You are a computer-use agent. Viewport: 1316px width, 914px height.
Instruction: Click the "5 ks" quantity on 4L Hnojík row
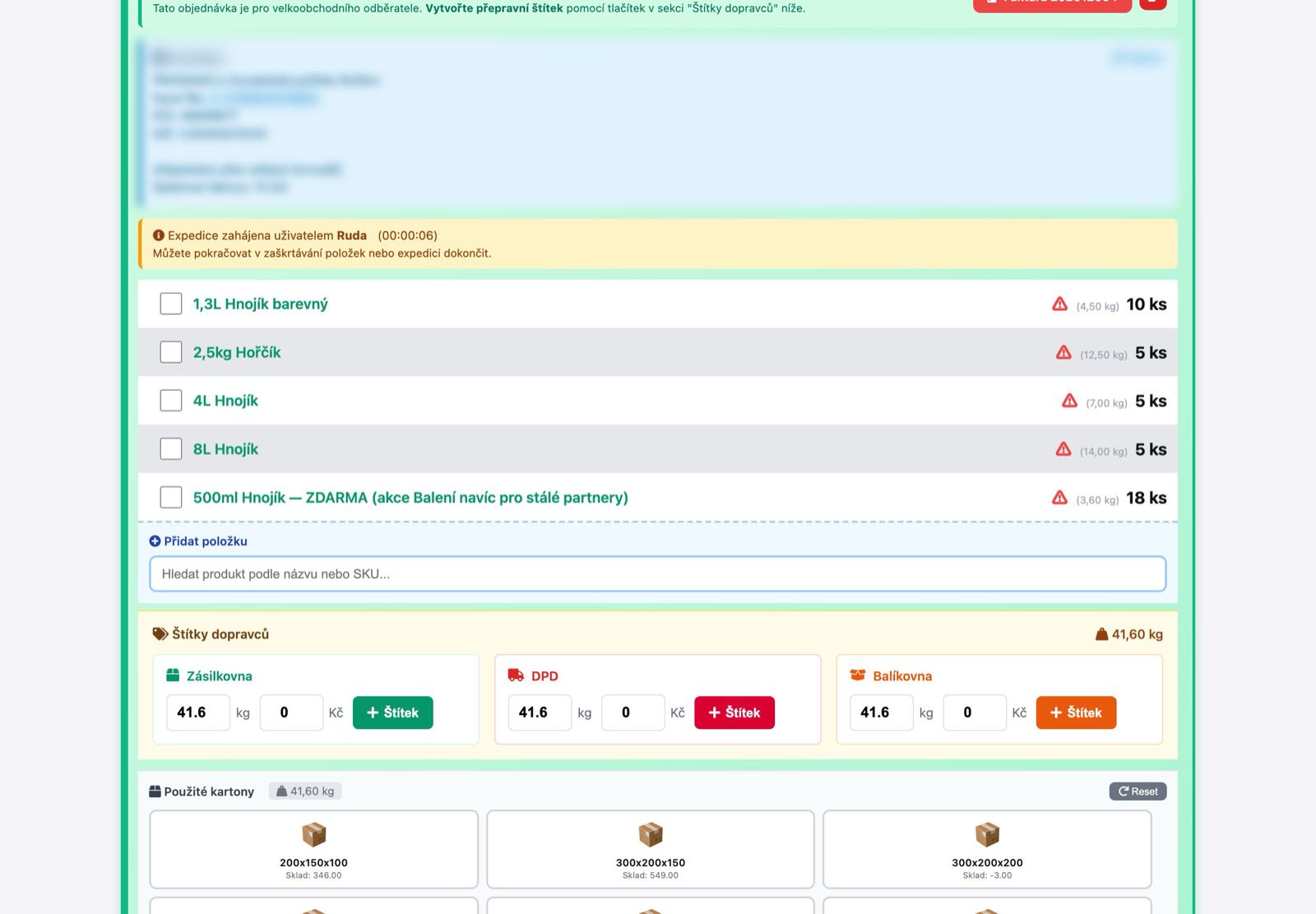point(1151,401)
